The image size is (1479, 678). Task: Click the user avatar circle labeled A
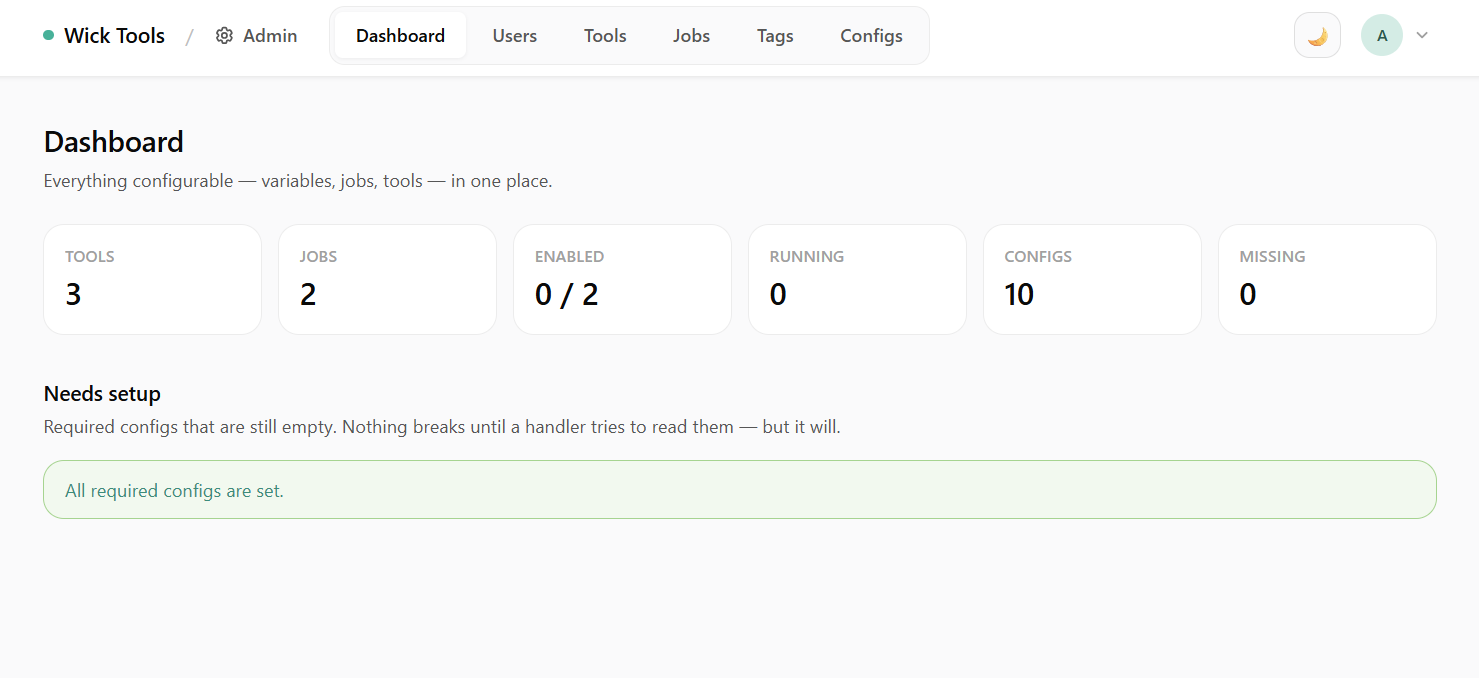click(1381, 35)
